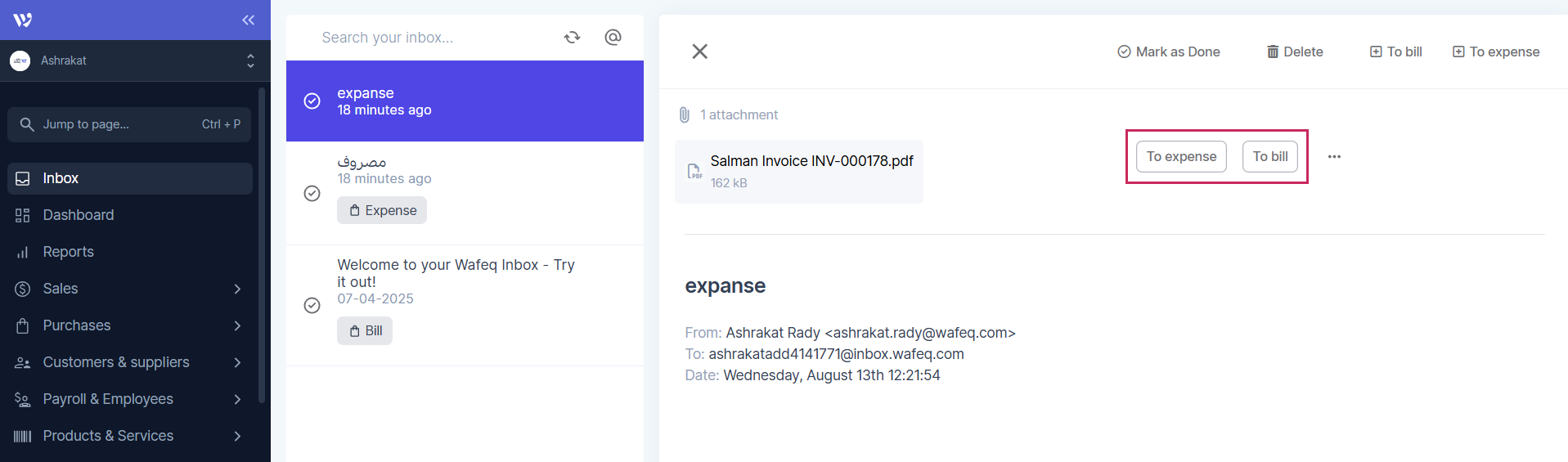Click Mark as Done in toolbar
The image size is (1568, 462).
tap(1169, 52)
